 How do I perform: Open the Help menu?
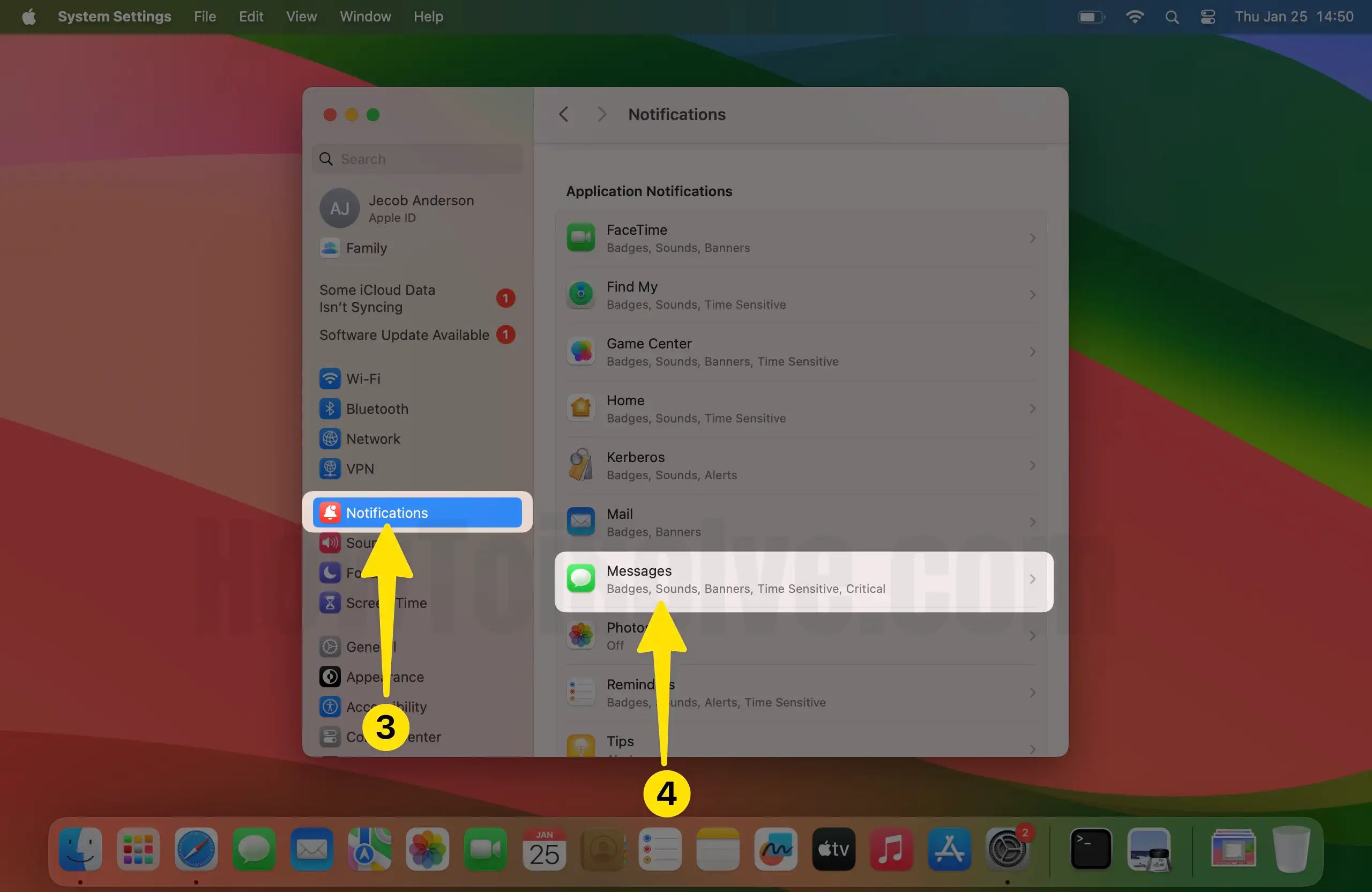pyautogui.click(x=428, y=17)
